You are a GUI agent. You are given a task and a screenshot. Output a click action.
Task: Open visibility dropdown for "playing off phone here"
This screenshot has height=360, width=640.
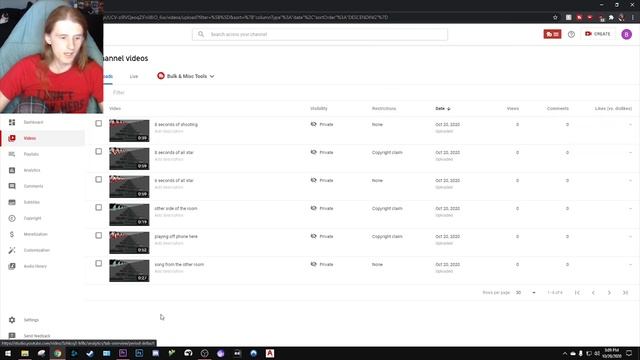pos(322,236)
